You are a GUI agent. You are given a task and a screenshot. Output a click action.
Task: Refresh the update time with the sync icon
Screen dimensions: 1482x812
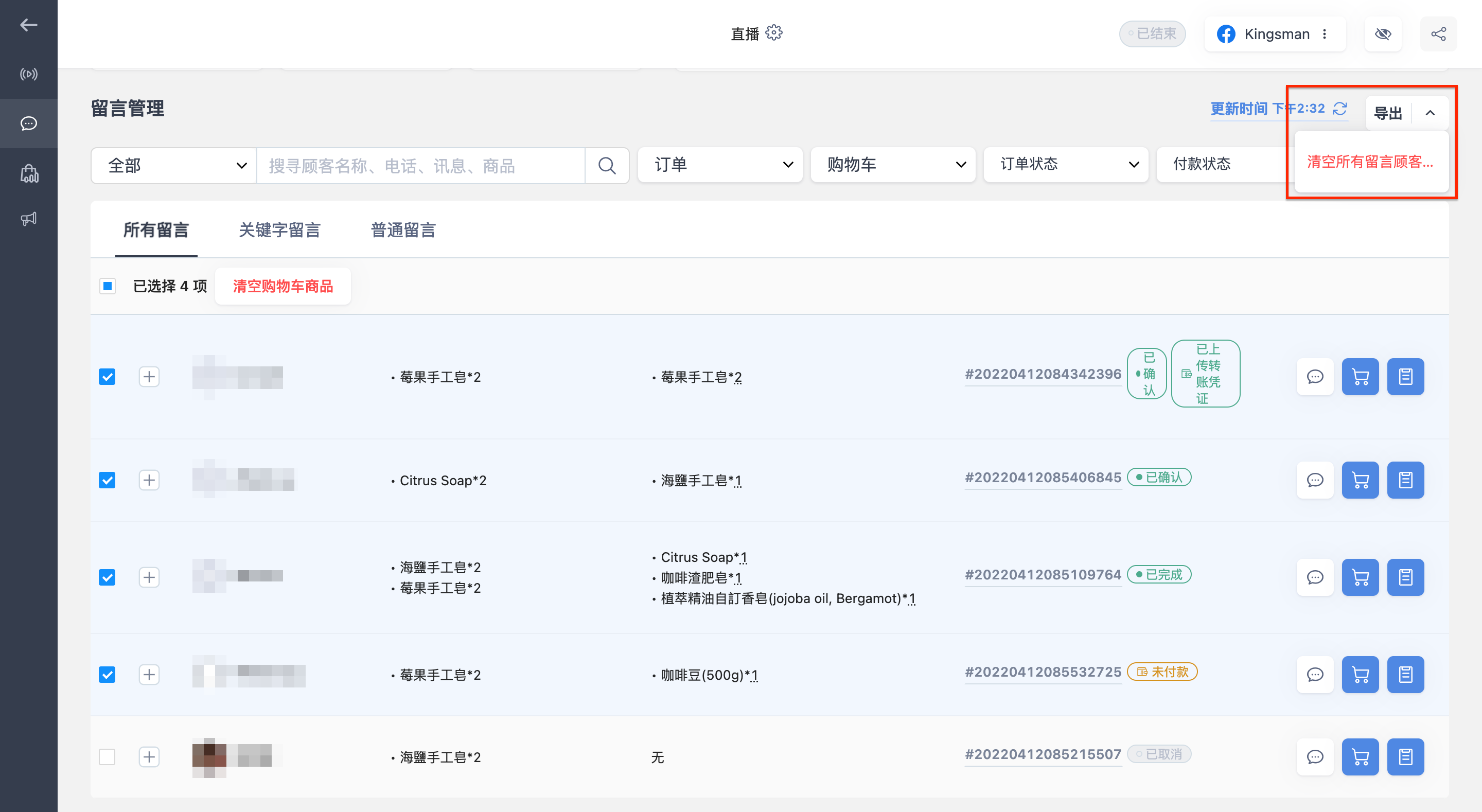[x=1340, y=108]
